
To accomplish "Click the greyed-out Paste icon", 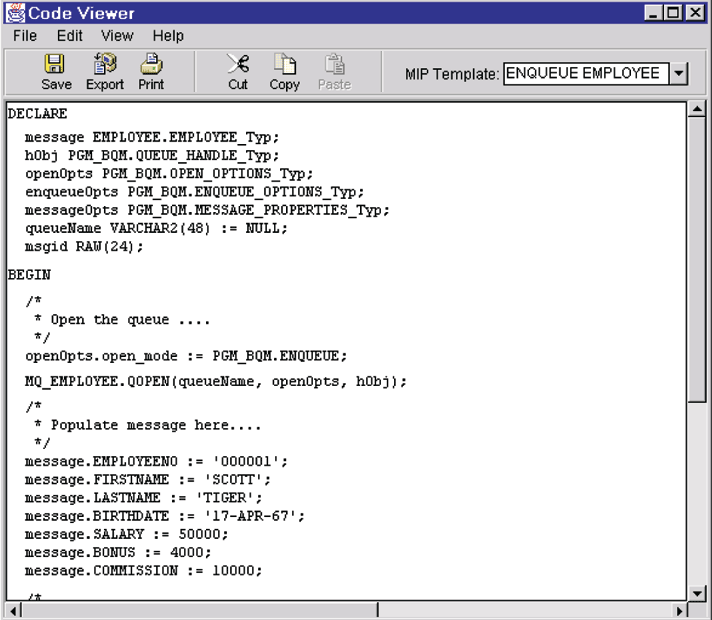I will [x=334, y=65].
